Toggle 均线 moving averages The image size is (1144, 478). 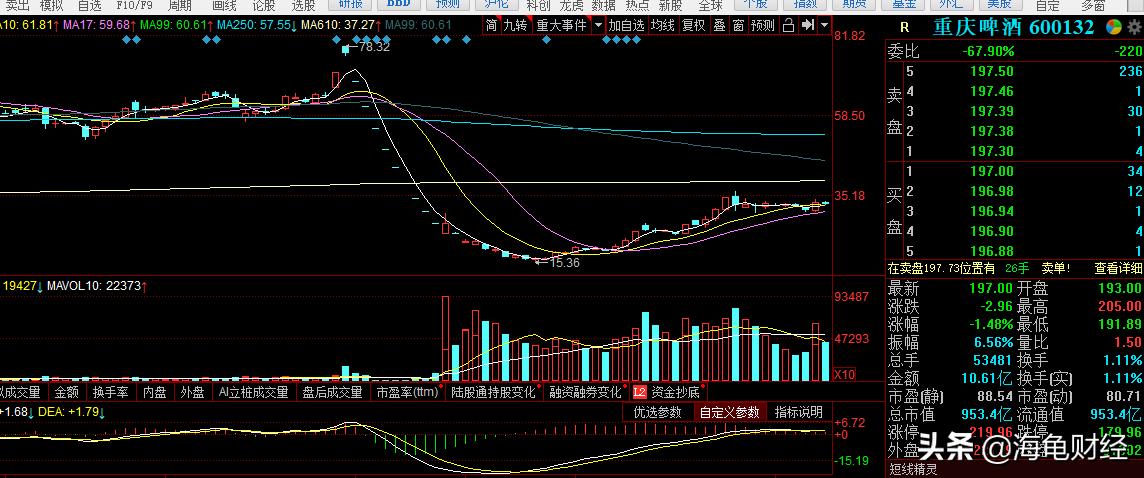(x=662, y=26)
